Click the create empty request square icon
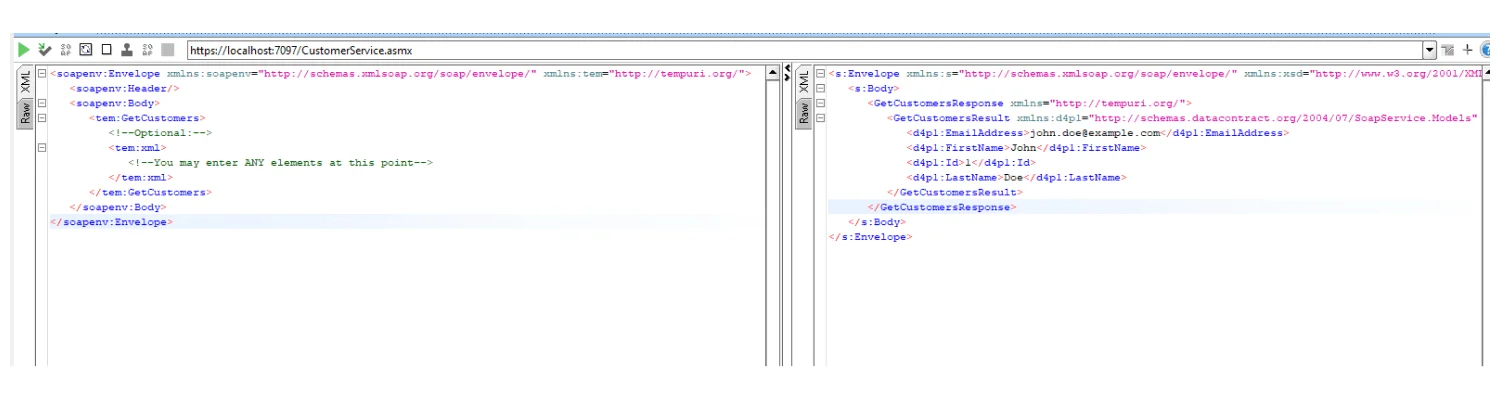Viewport: 1500px width, 400px height. pyautogui.click(x=106, y=49)
